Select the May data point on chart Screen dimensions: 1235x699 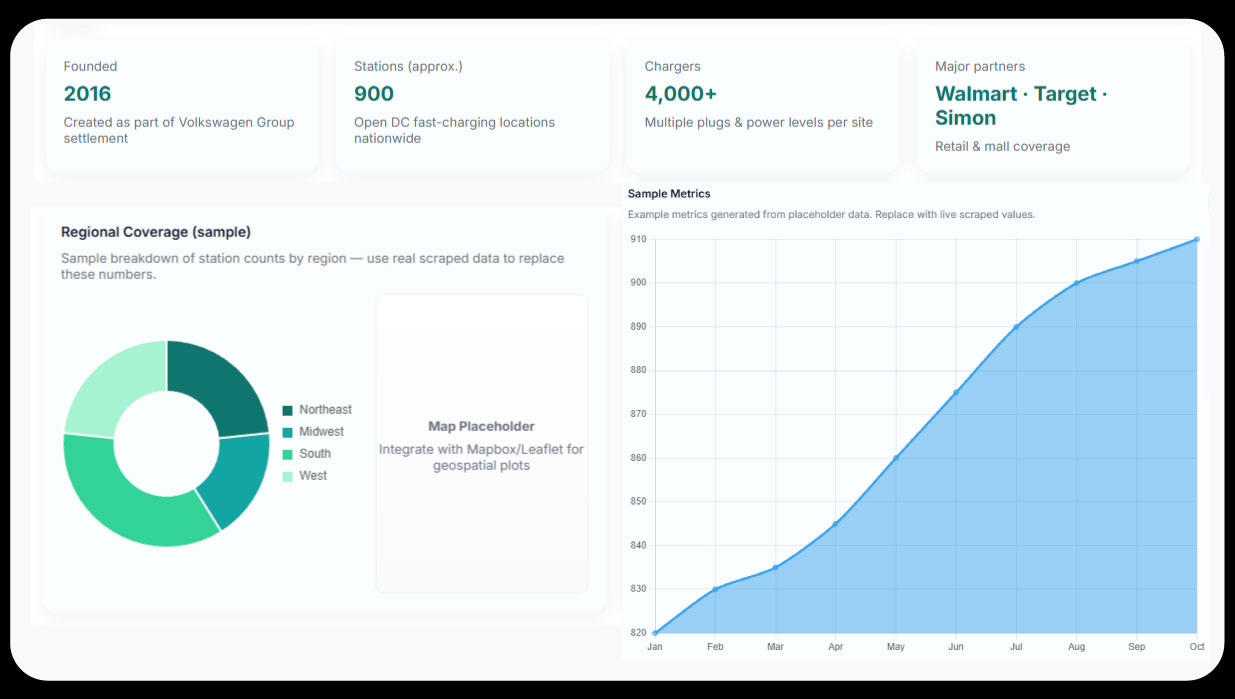896,458
